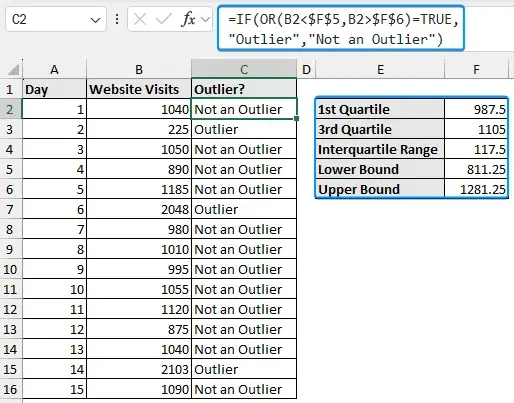Click the 1281.25 value cell
The image size is (514, 403).
click(476, 189)
